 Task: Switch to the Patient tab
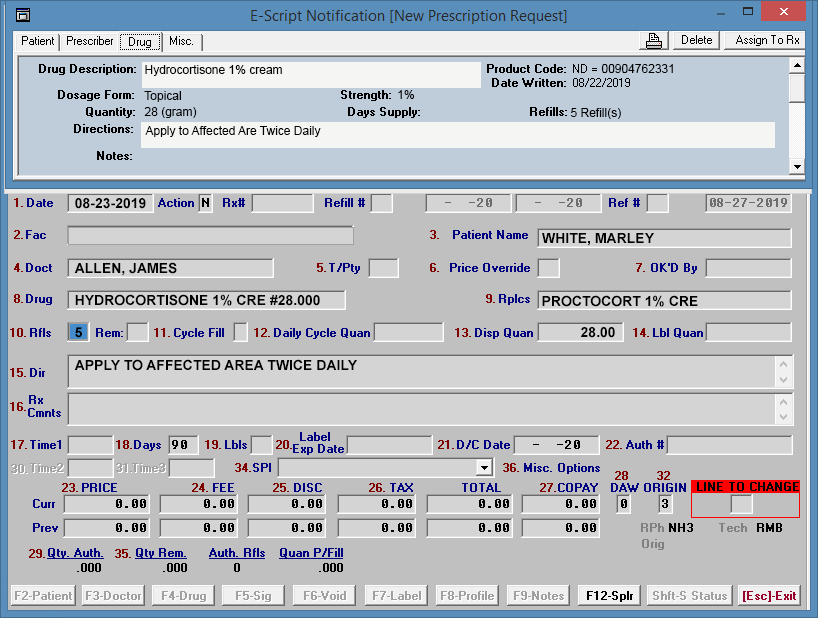38,42
